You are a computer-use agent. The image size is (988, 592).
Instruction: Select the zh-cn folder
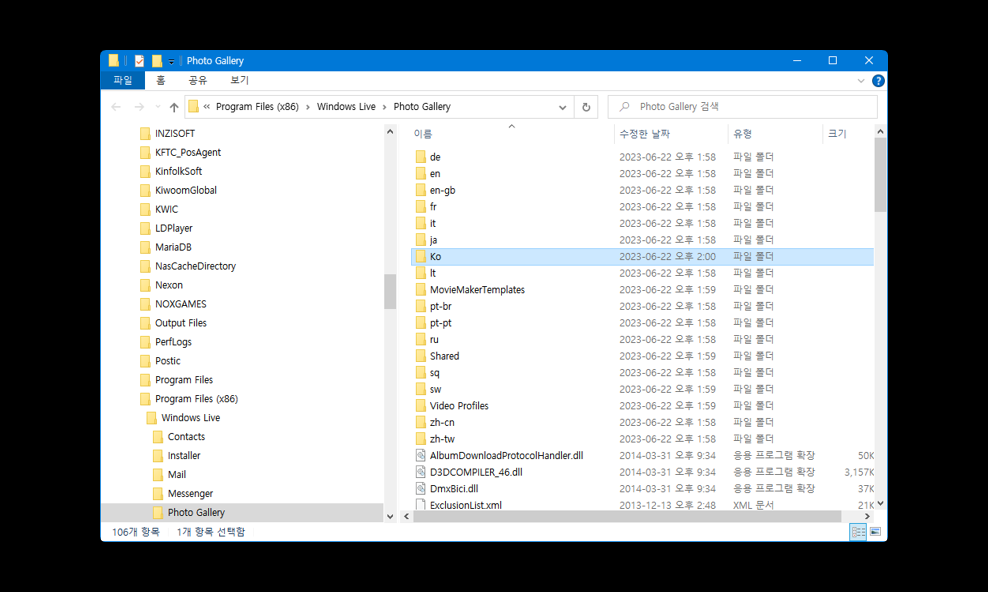coord(442,423)
